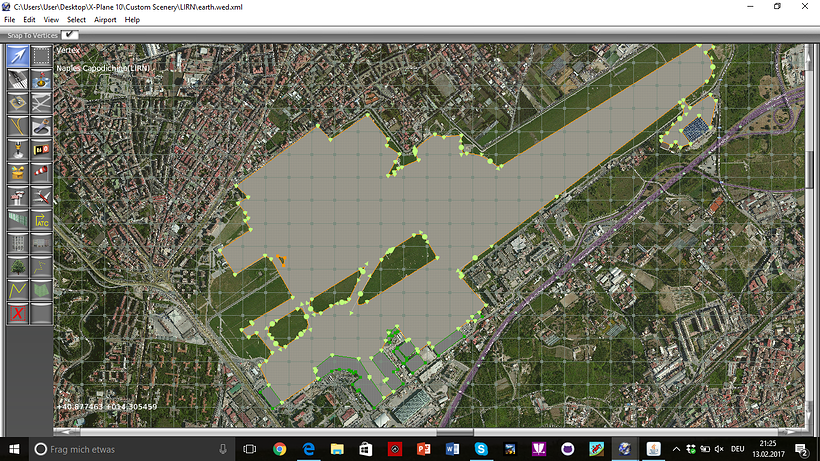Open the Action Center notifications icon

pyautogui.click(x=802, y=449)
